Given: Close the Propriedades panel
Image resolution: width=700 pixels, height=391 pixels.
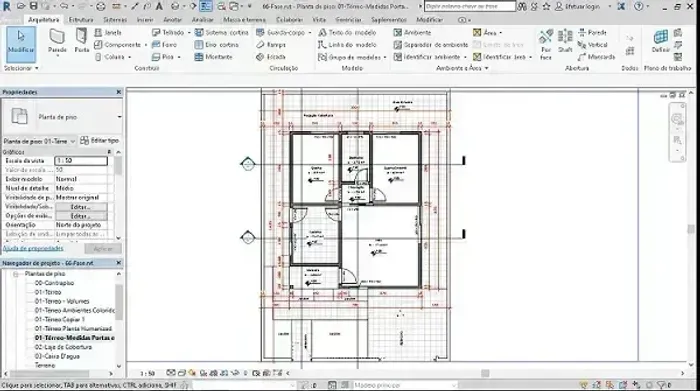Looking at the screenshot, I should point(119,92).
